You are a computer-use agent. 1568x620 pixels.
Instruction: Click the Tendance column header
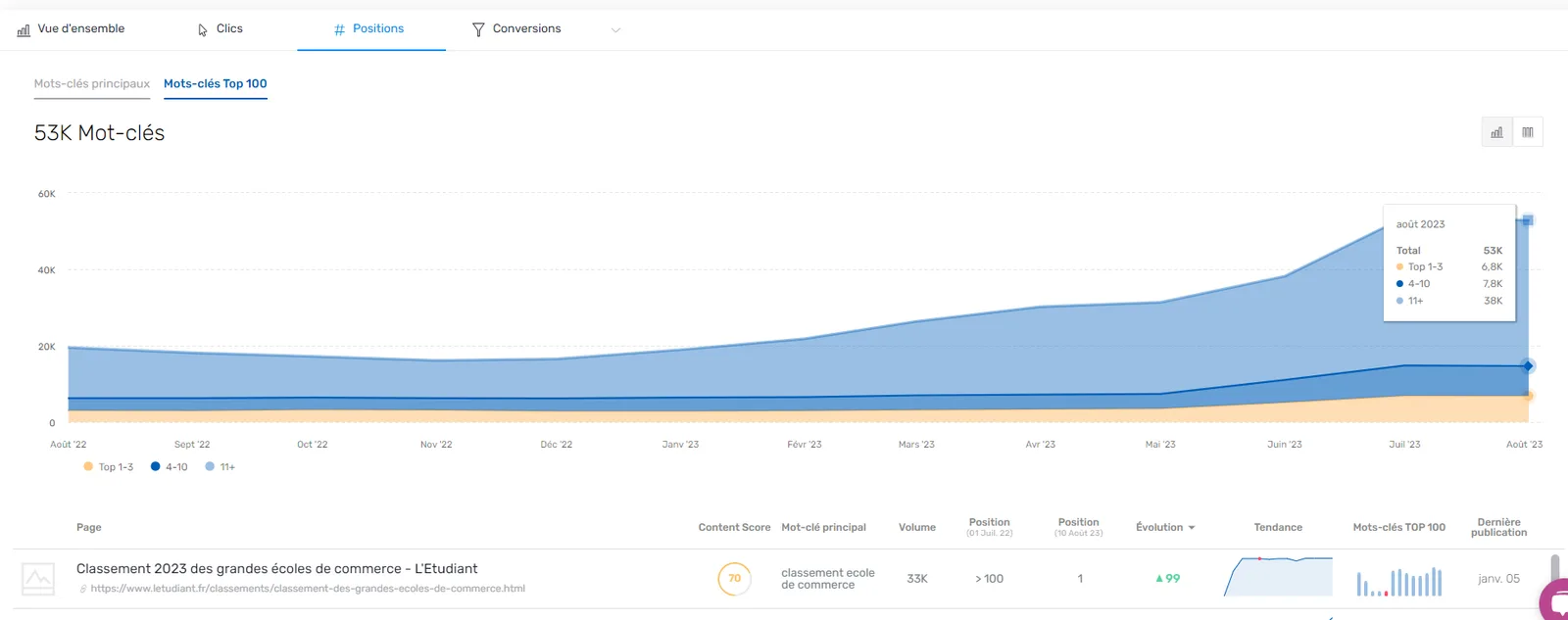[1278, 528]
